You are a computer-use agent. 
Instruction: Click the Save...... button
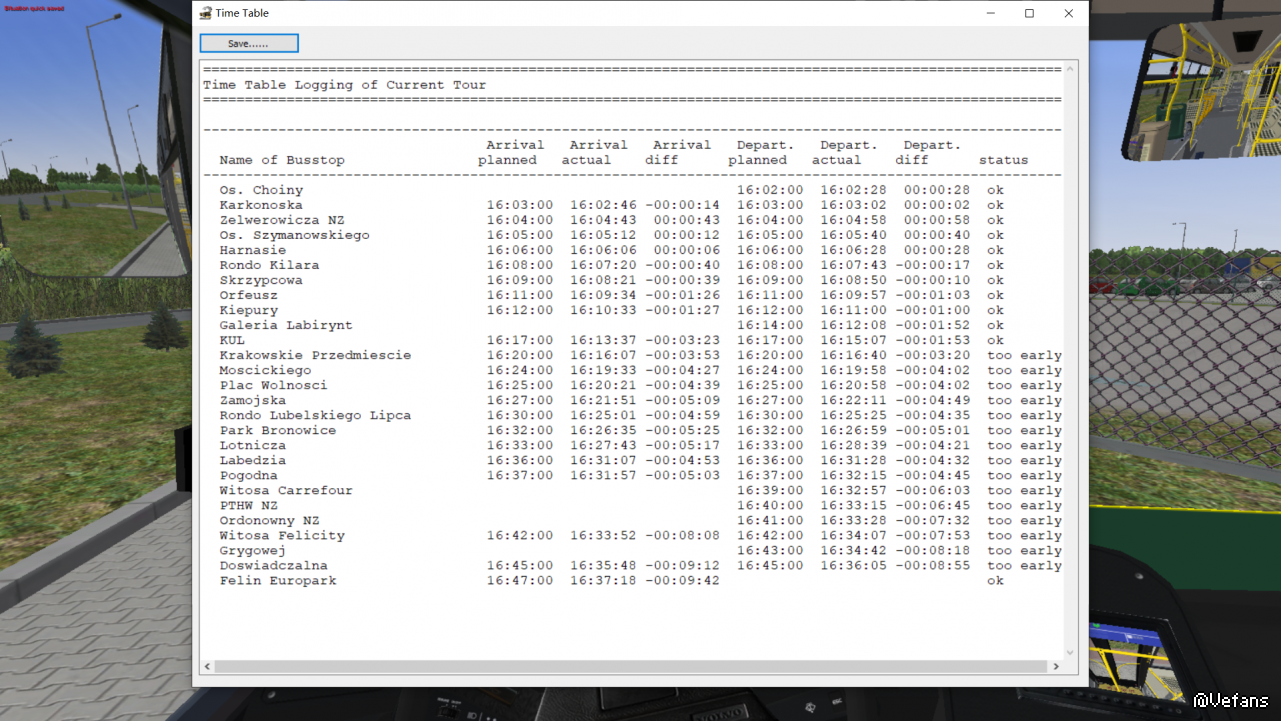tap(249, 43)
